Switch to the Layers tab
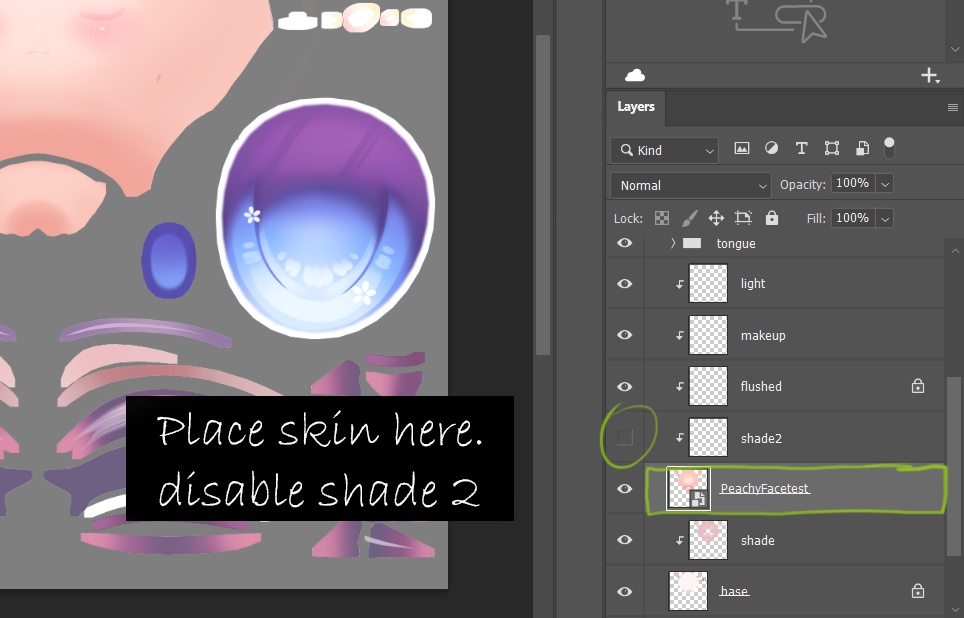The width and height of the screenshot is (964, 618). pos(635,107)
